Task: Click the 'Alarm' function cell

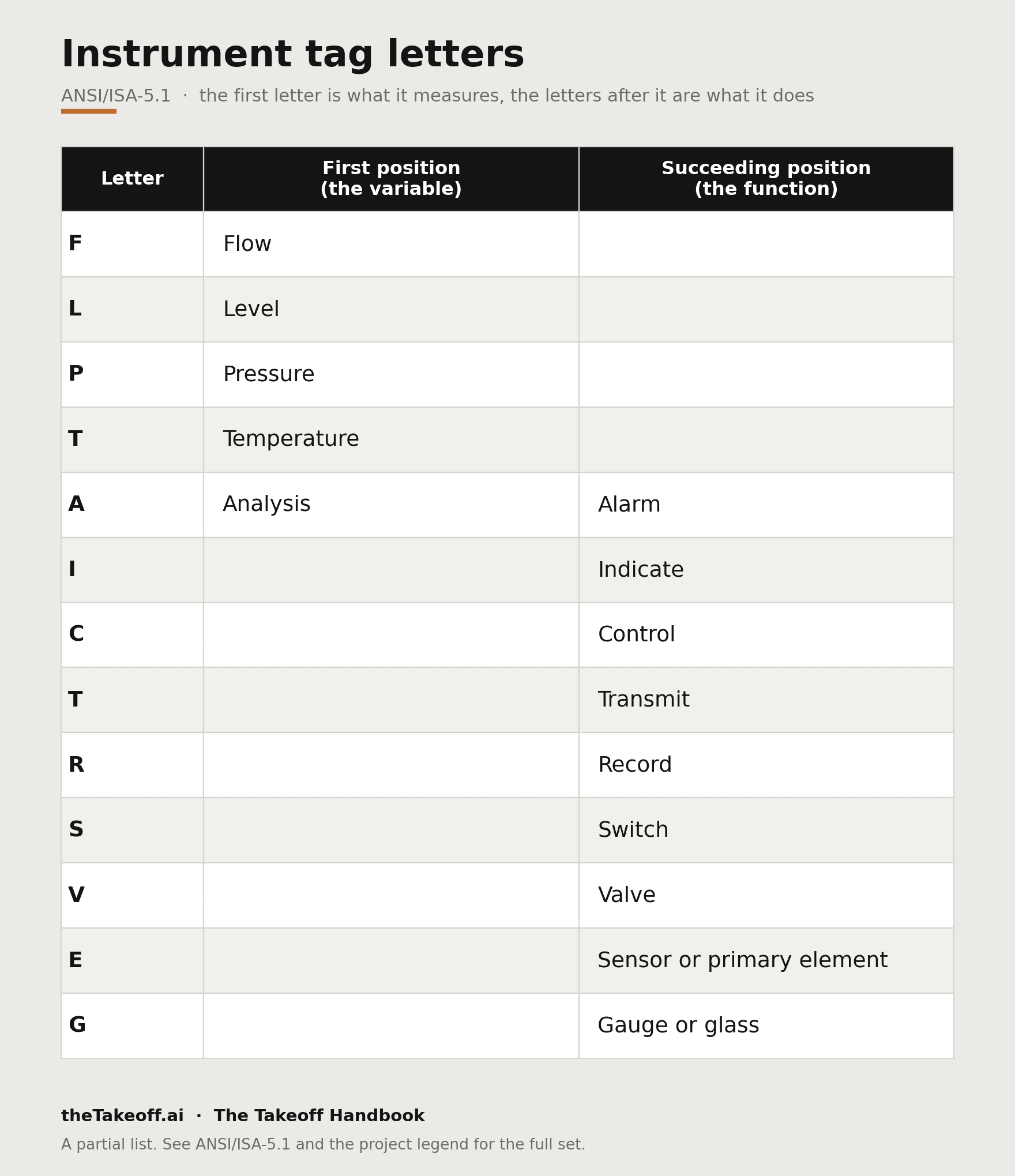Action: 766,505
